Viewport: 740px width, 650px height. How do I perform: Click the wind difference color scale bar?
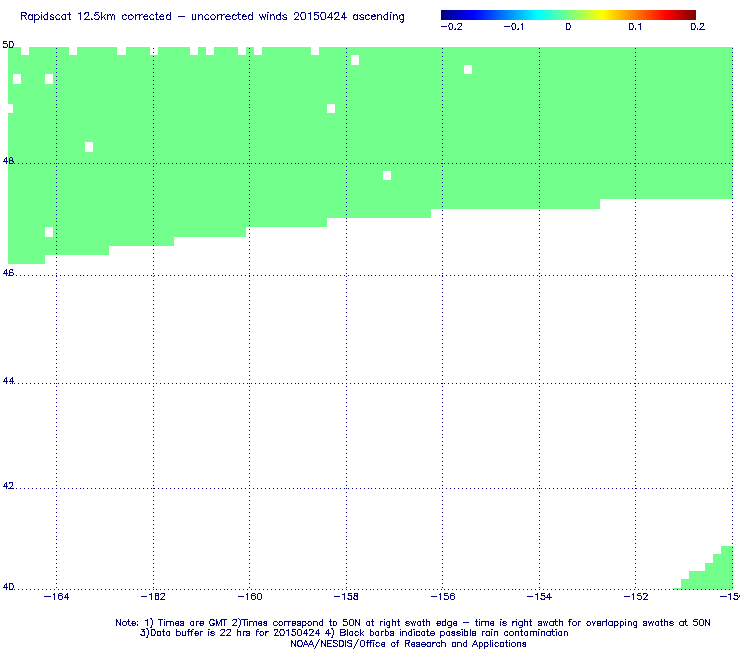click(x=568, y=15)
